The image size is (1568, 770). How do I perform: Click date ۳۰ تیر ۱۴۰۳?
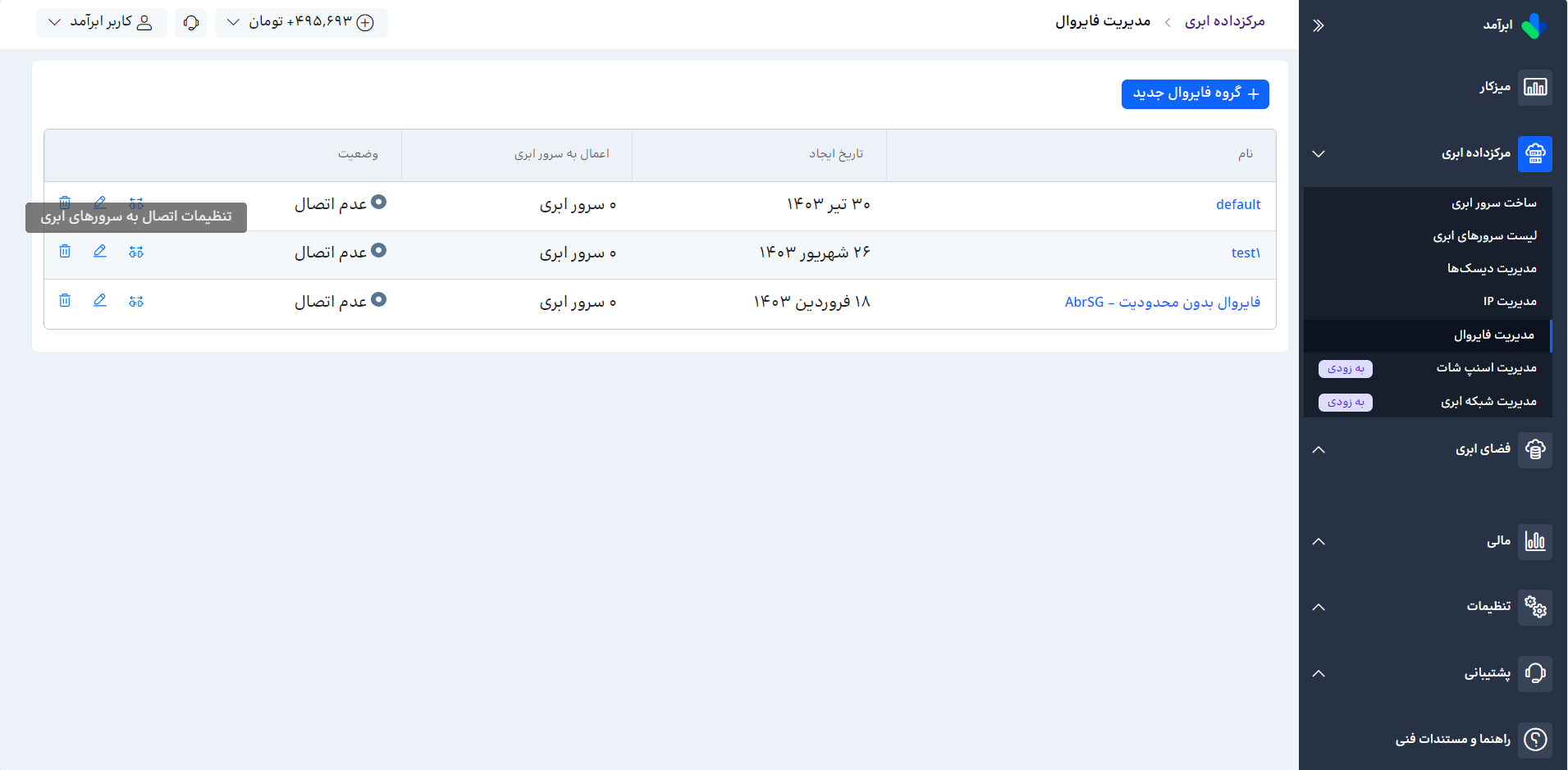[x=829, y=204]
